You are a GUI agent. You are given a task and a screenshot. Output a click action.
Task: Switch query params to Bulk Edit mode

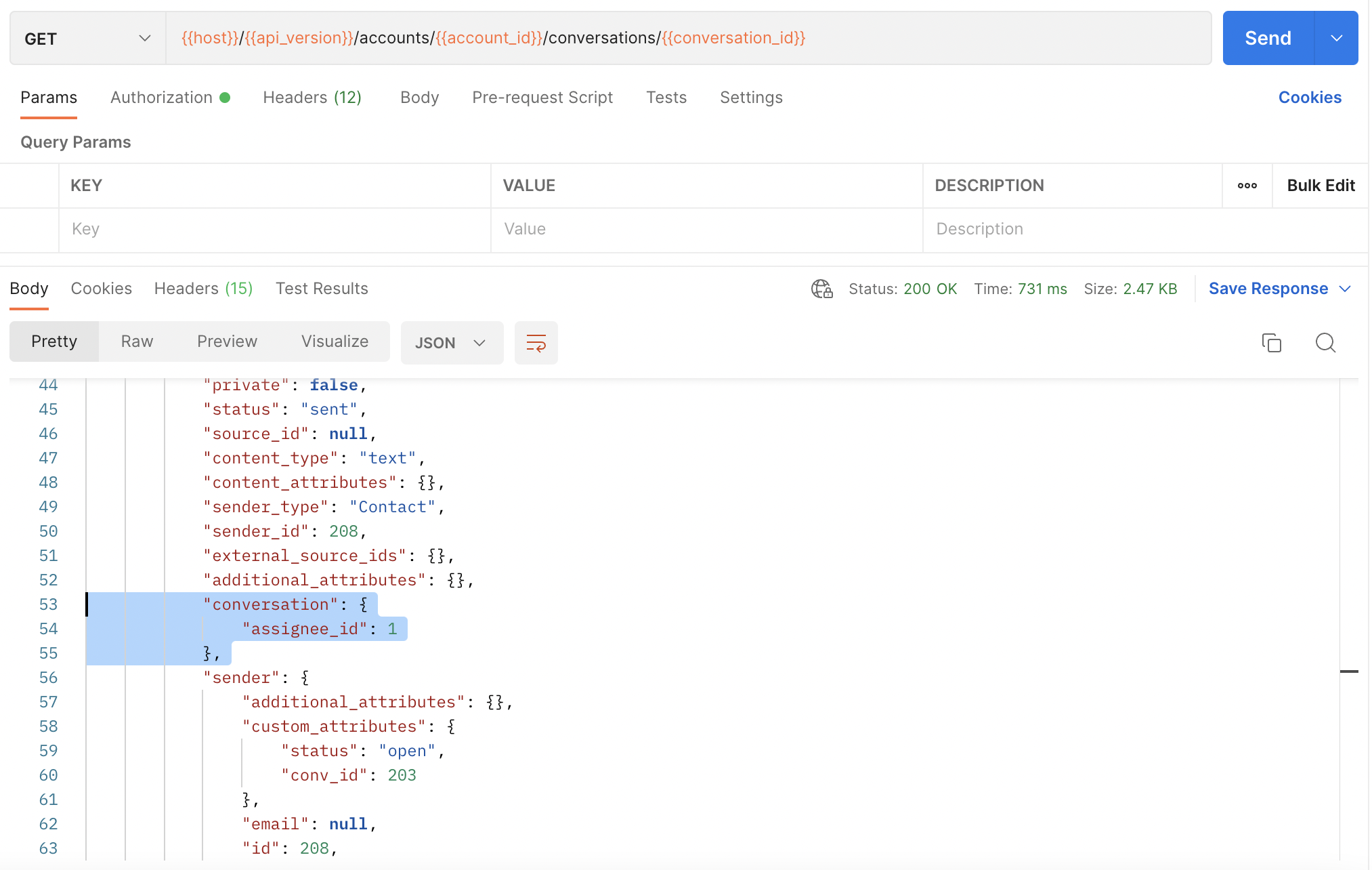coord(1319,185)
